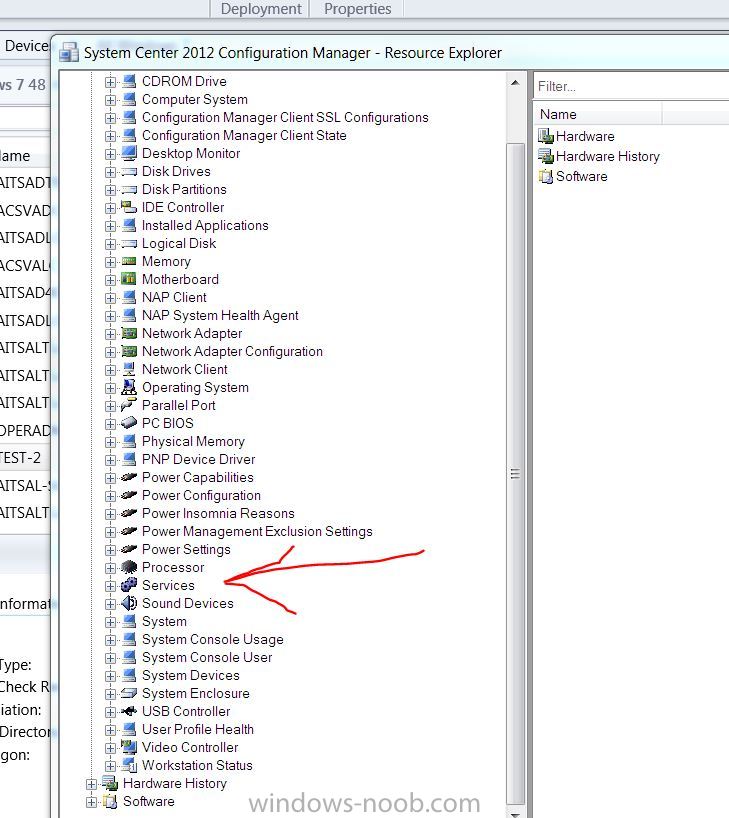
Task: Click the Memory chip icon
Action: tap(129, 261)
